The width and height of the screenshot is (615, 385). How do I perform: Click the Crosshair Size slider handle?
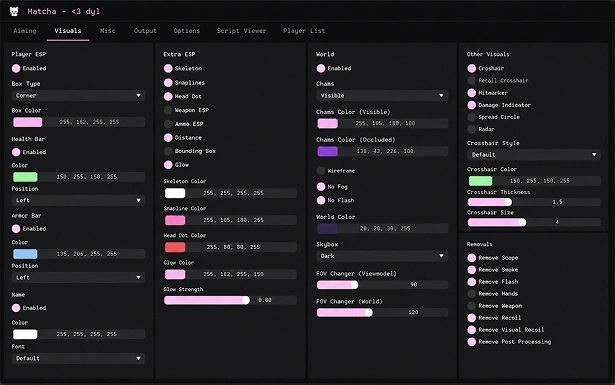coord(522,222)
